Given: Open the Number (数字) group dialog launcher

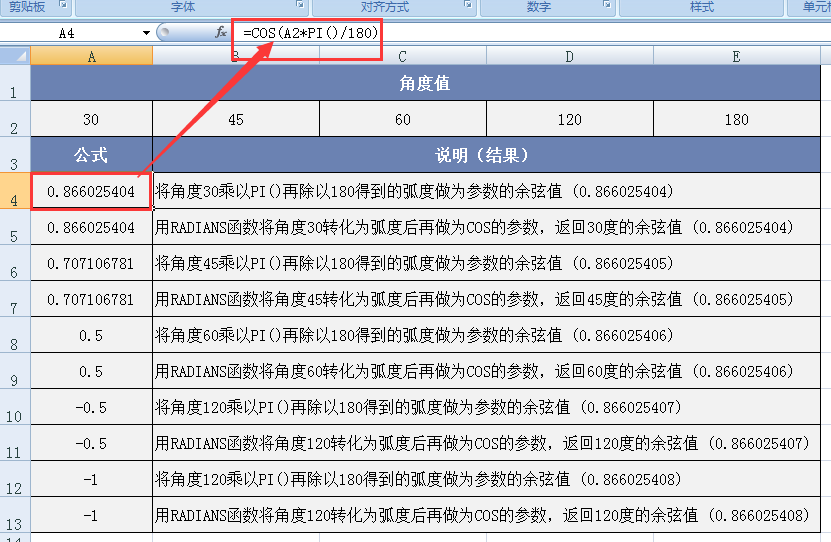Looking at the screenshot, I should (607, 5).
